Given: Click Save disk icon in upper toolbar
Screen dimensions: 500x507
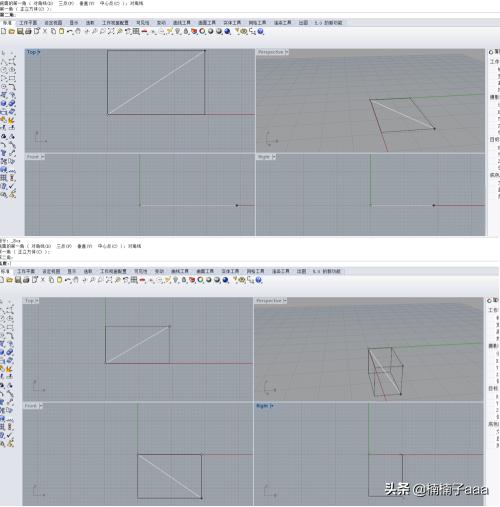Looking at the screenshot, I should (20, 31).
